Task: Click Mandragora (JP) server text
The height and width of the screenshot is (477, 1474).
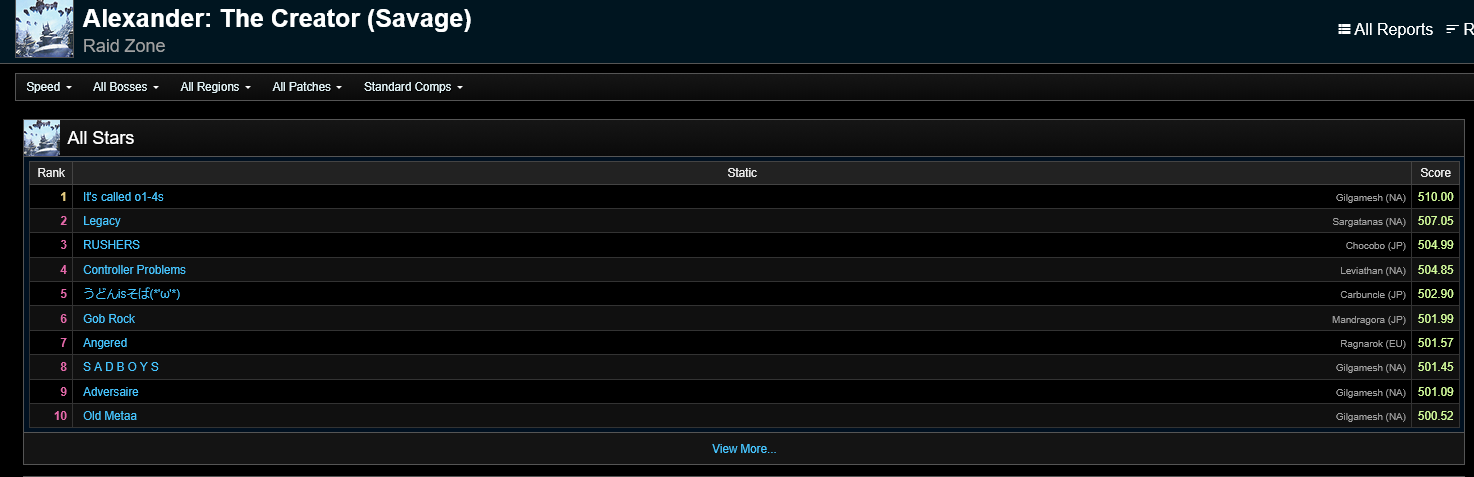Action: 1369,320
